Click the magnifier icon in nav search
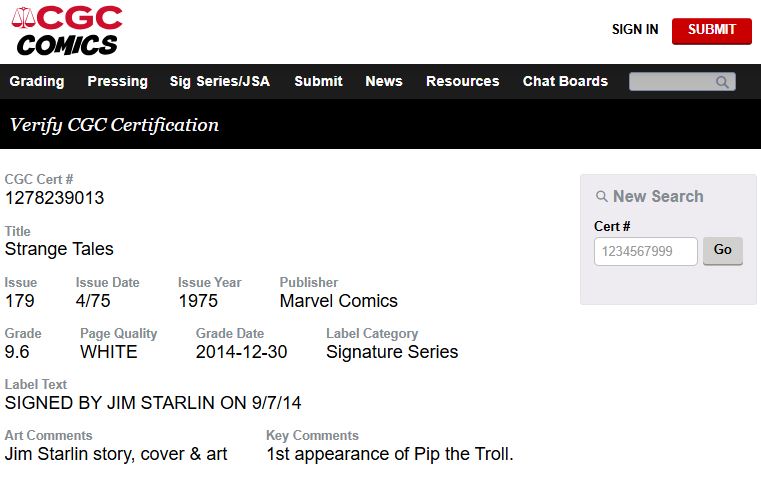The width and height of the screenshot is (761, 478). [x=723, y=82]
